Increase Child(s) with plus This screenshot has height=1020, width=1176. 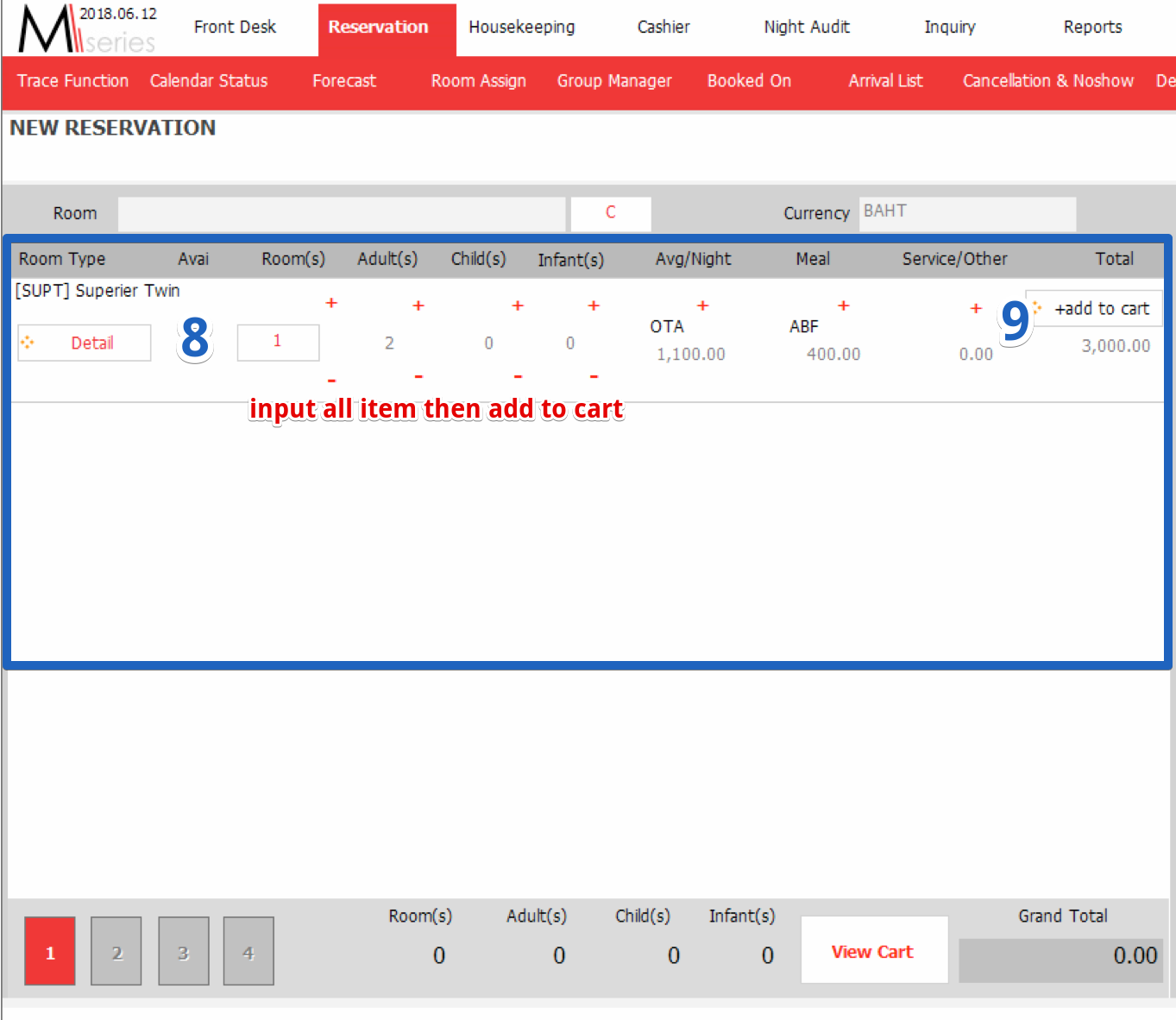[518, 305]
